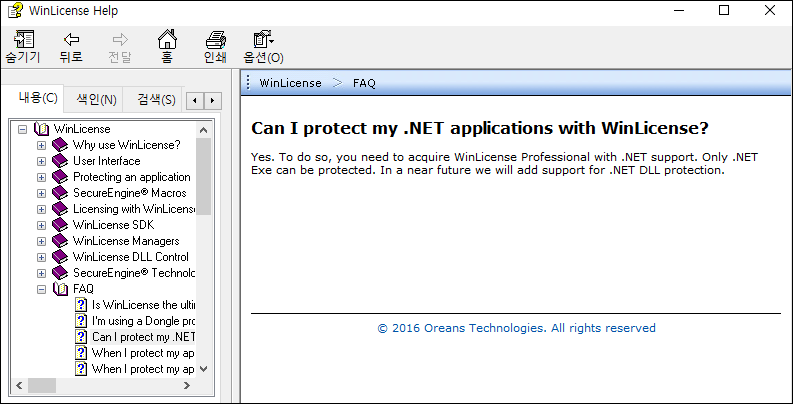Click question page icon for I'm using a Dongle
Image resolution: width=793 pixels, height=404 pixels.
pos(81,321)
